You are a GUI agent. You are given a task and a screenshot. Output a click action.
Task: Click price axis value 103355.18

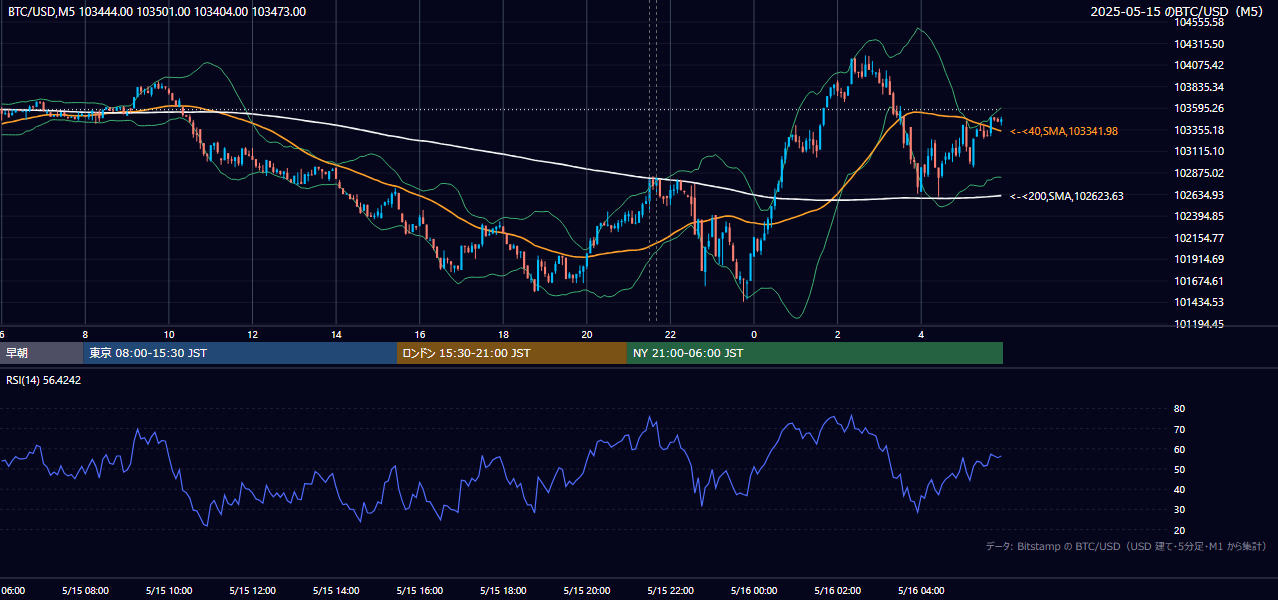pos(1199,130)
